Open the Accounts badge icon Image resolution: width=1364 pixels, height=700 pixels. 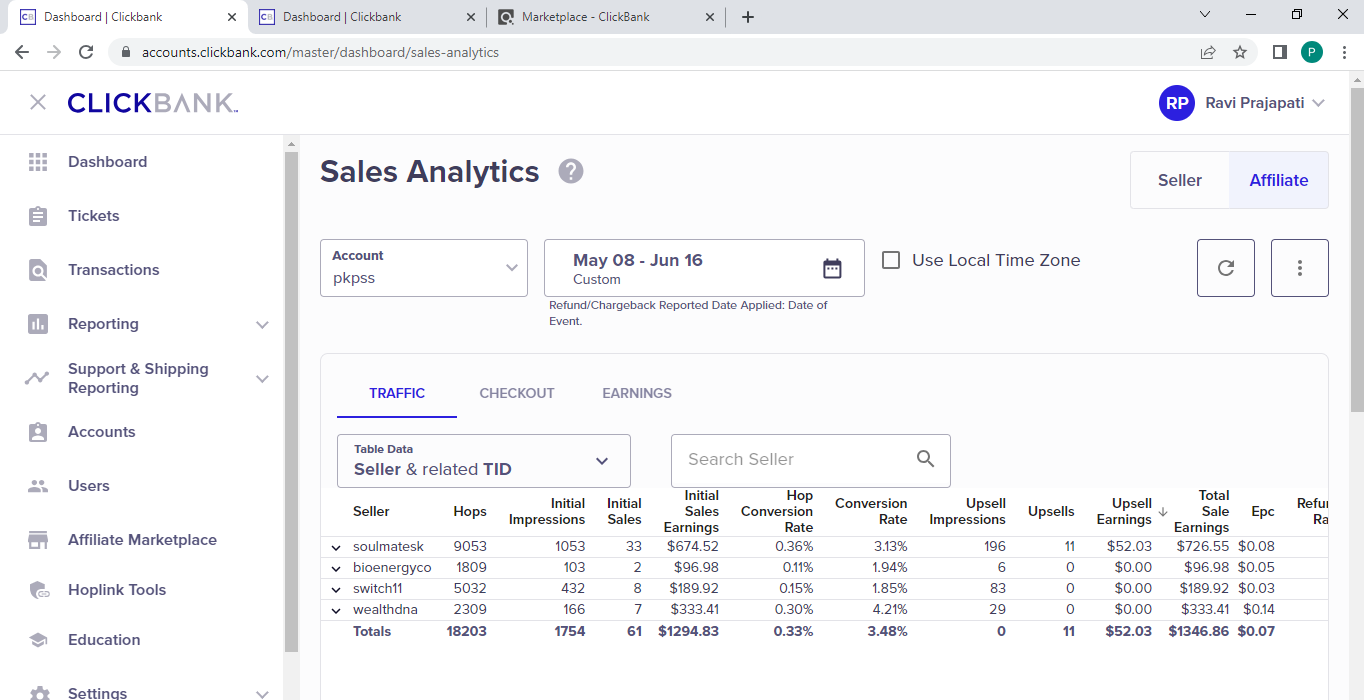click(x=38, y=432)
